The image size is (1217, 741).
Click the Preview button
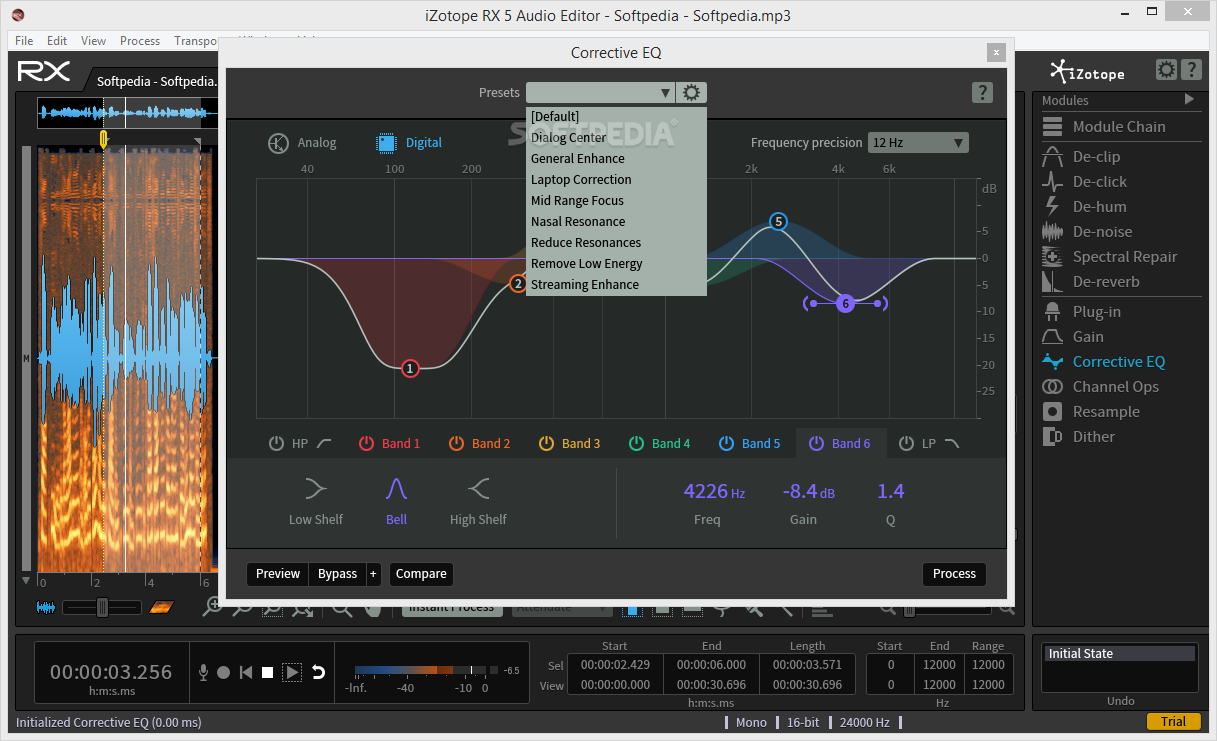pyautogui.click(x=278, y=574)
